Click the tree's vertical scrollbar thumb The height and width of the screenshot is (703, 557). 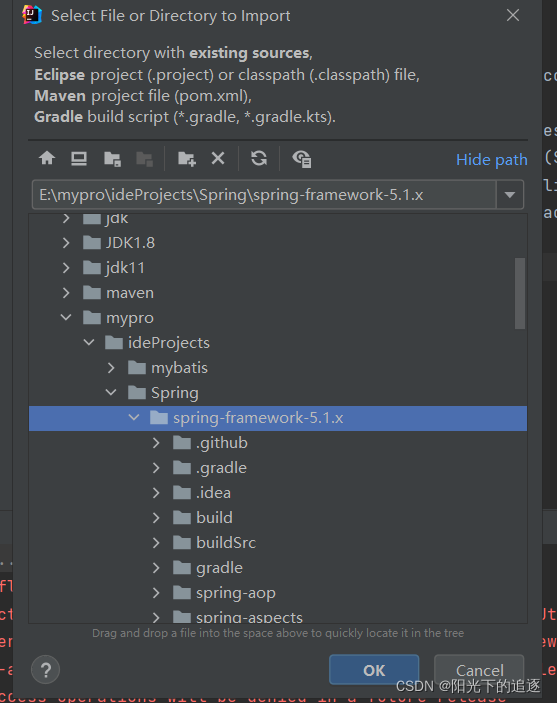click(x=520, y=293)
